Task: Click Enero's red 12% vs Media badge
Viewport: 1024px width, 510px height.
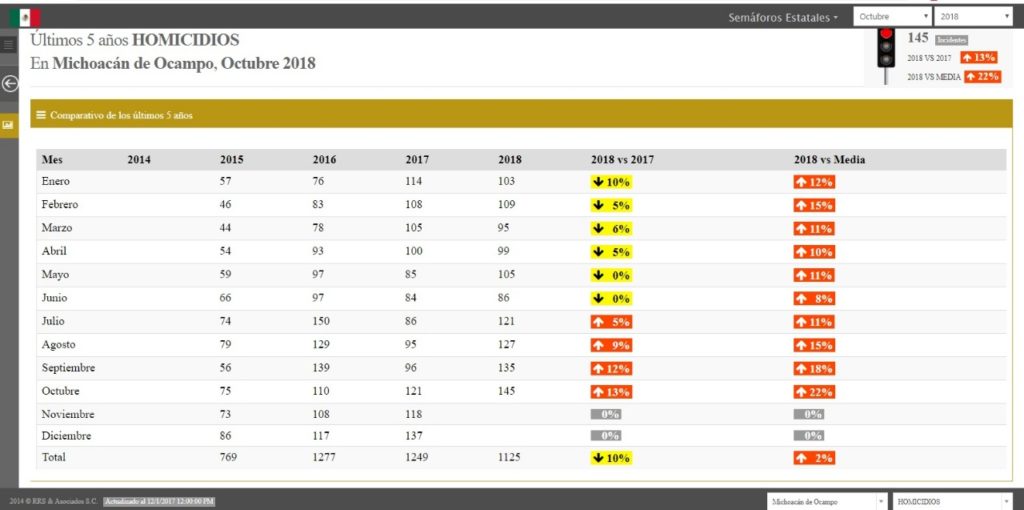Action: [814, 182]
